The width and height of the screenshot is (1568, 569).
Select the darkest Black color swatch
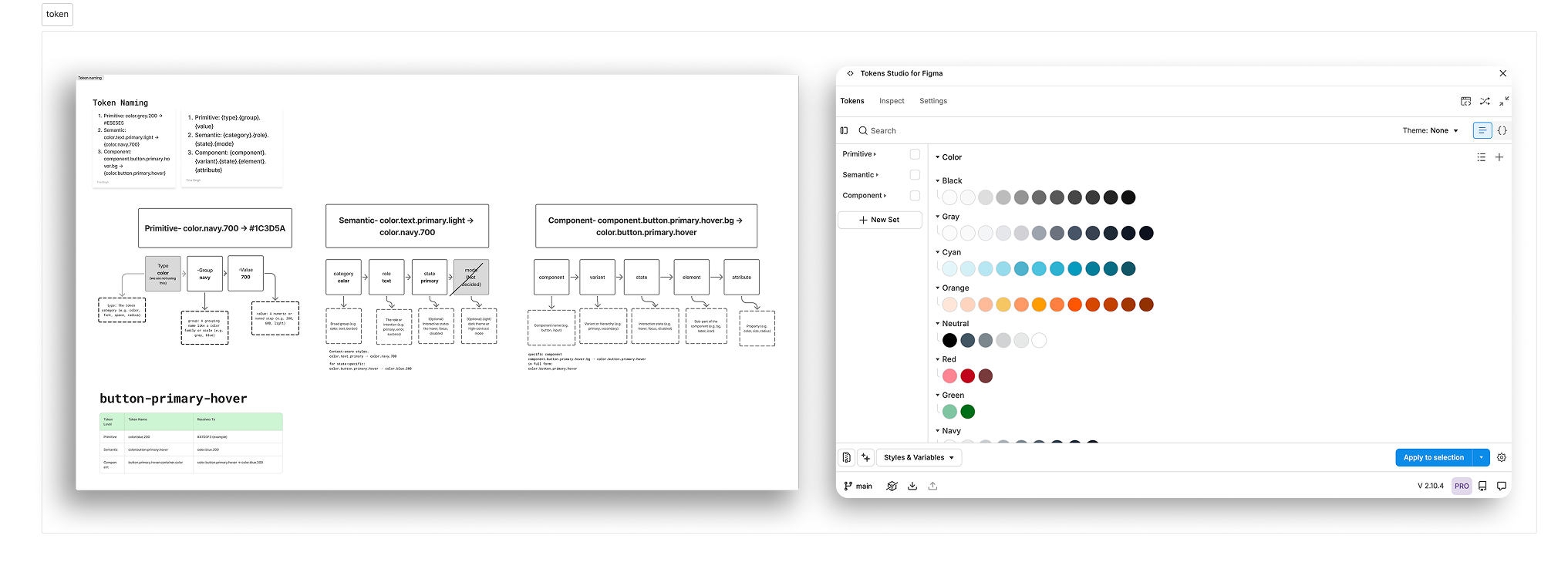(1128, 197)
